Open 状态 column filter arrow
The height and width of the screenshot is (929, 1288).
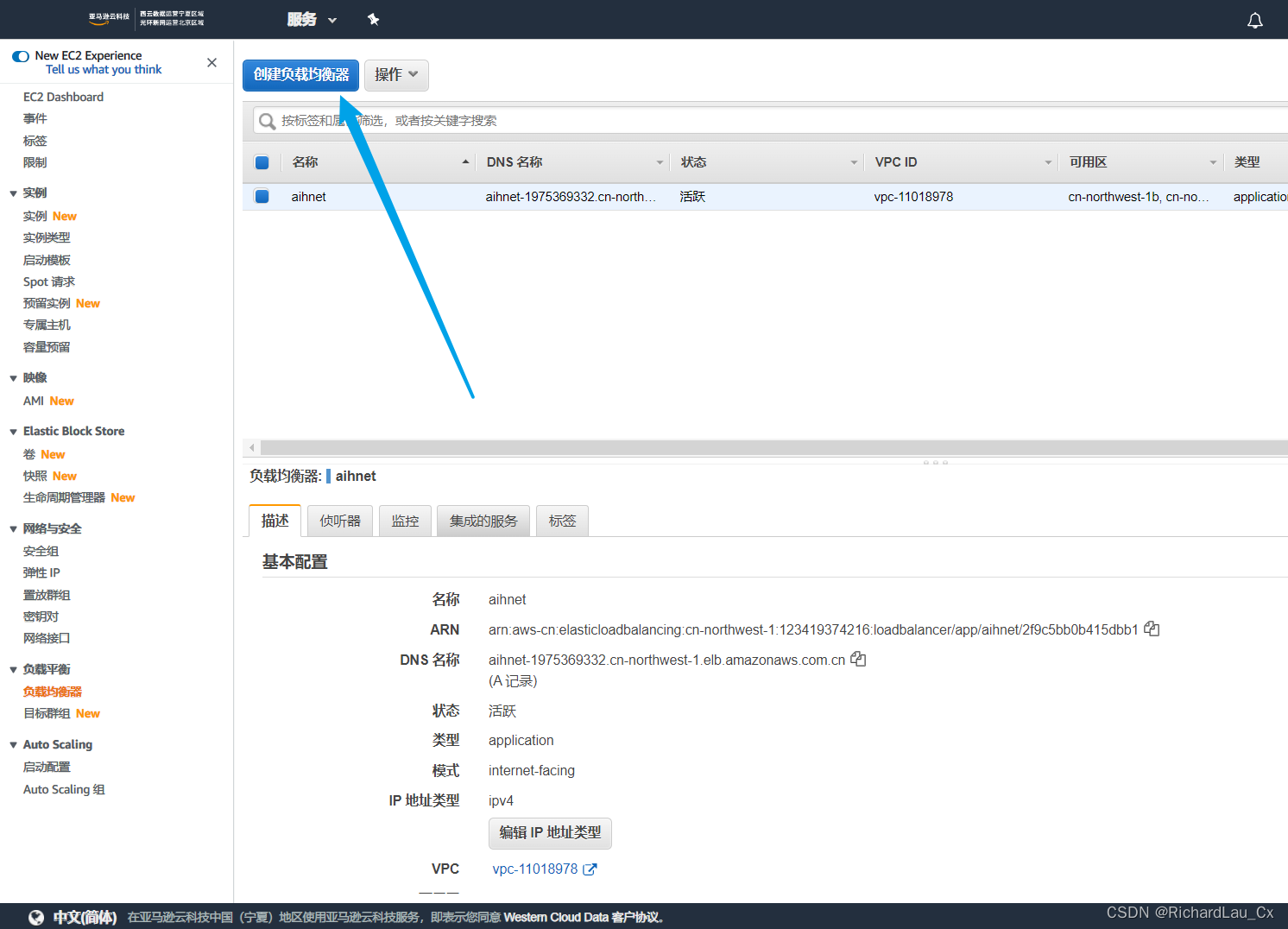854,162
